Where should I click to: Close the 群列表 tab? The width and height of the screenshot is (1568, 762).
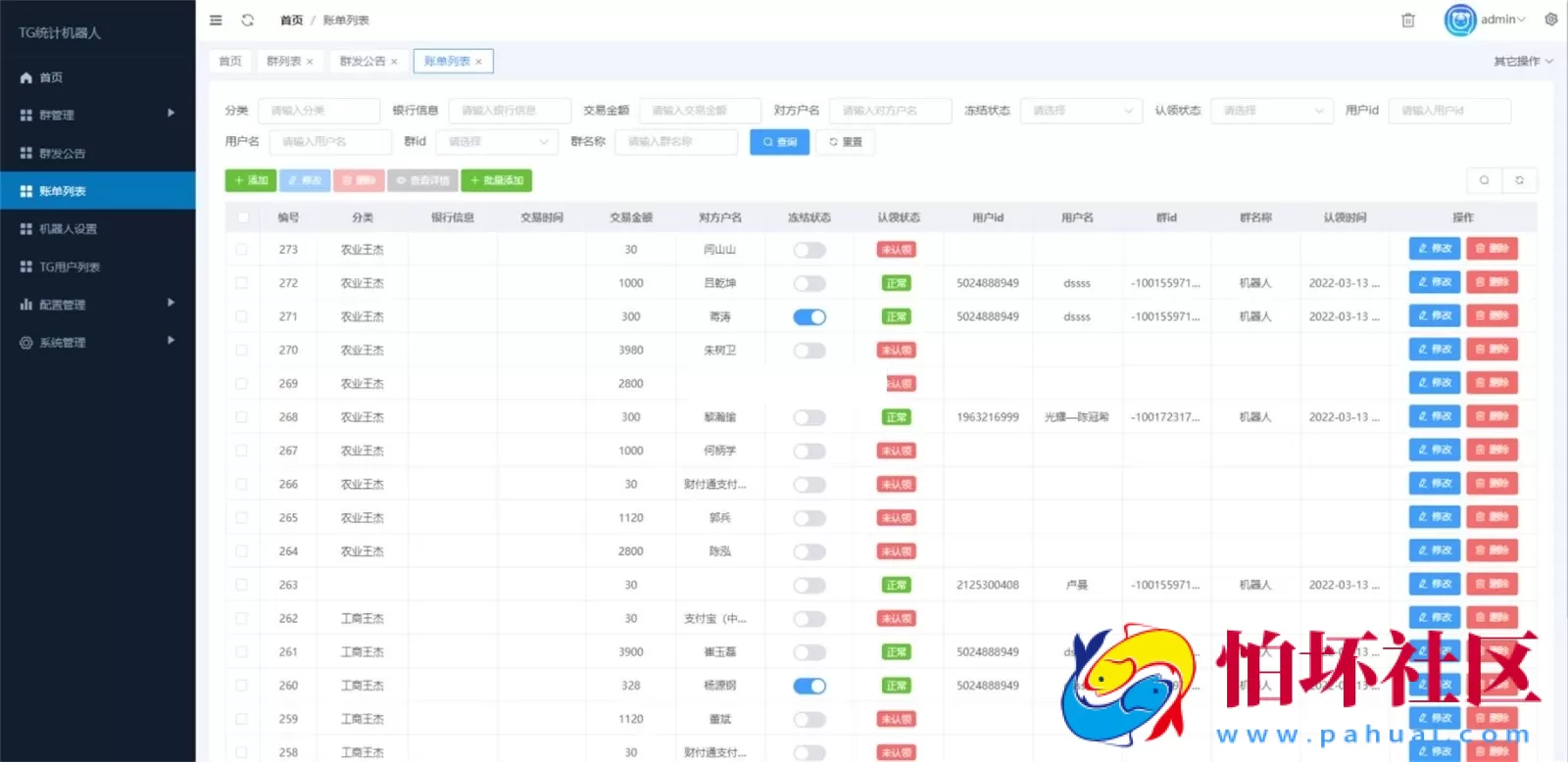tap(310, 62)
